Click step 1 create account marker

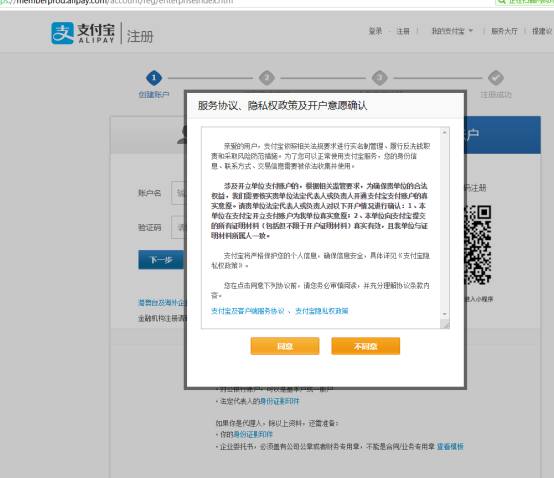point(154,78)
